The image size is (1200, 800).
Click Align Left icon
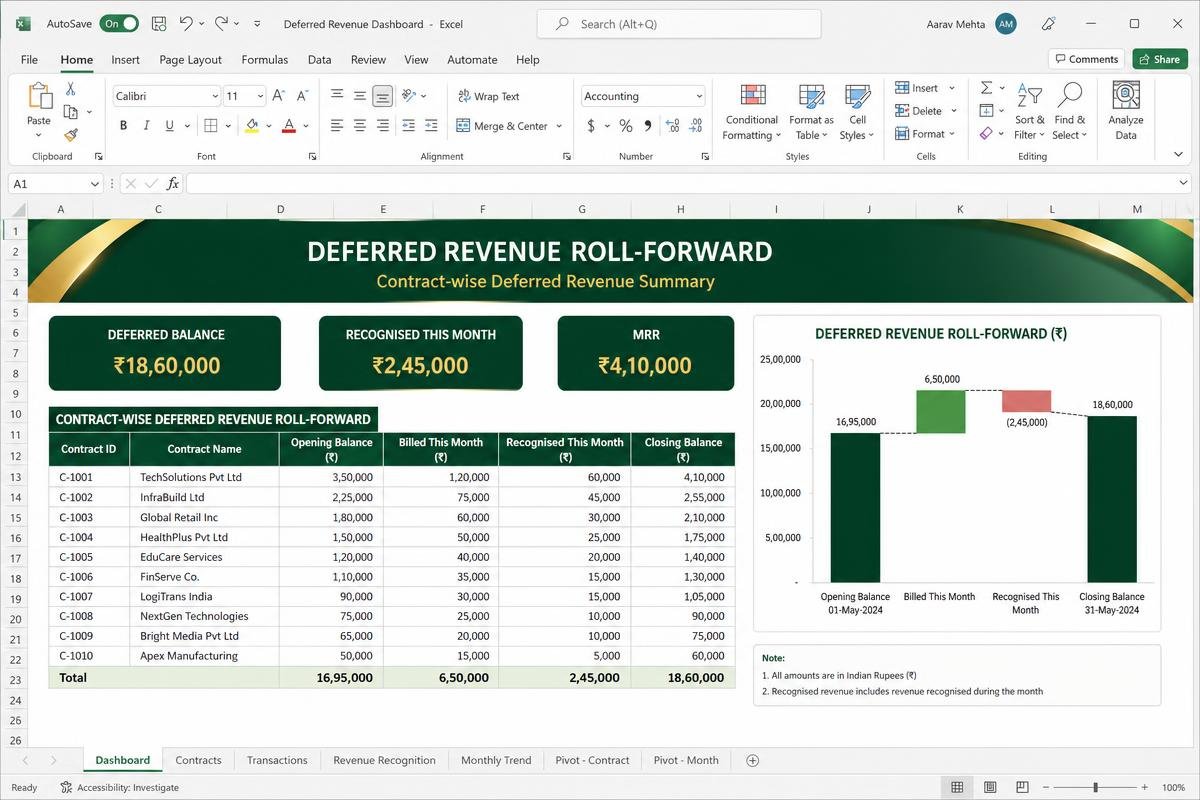pyautogui.click(x=337, y=126)
